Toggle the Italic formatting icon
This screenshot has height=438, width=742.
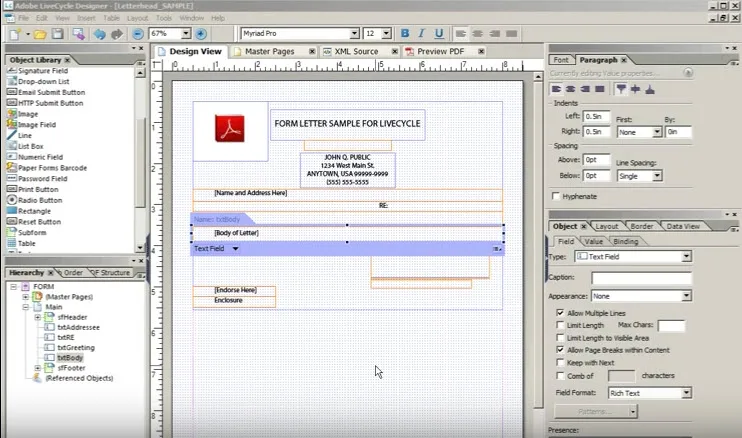pyautogui.click(x=422, y=34)
